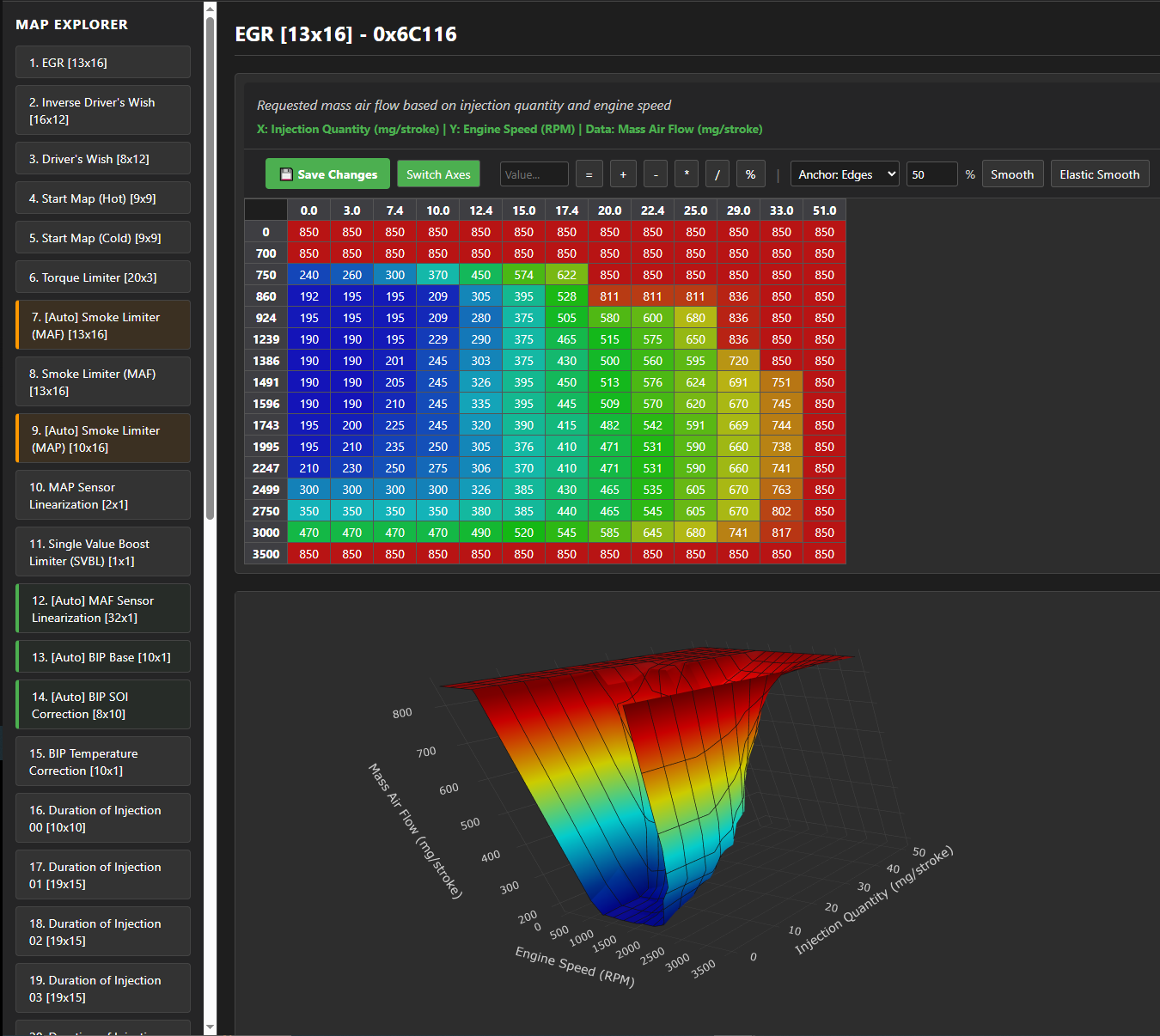Click column header 51.0
Screen dimensions: 1160x1036
(825, 210)
